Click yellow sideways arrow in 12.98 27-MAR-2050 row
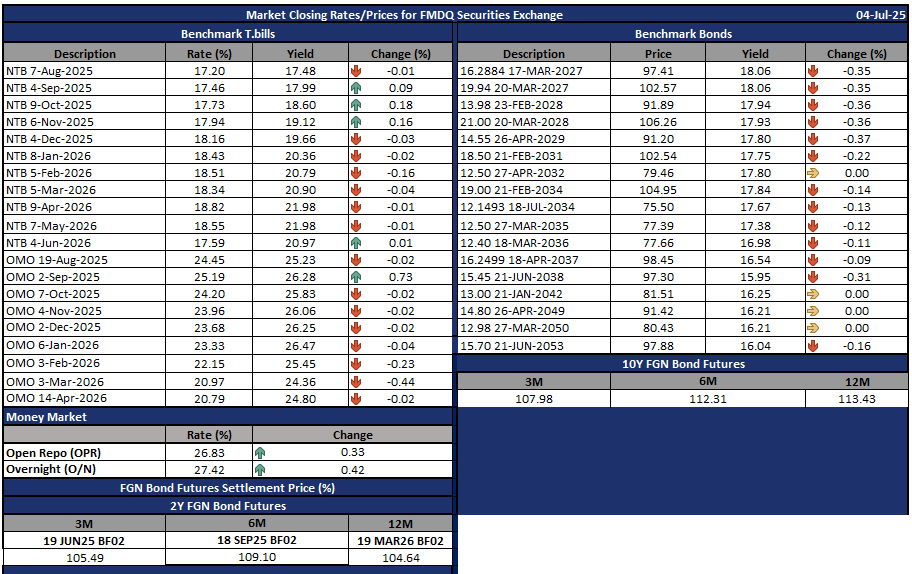The height and width of the screenshot is (574, 912). click(813, 328)
